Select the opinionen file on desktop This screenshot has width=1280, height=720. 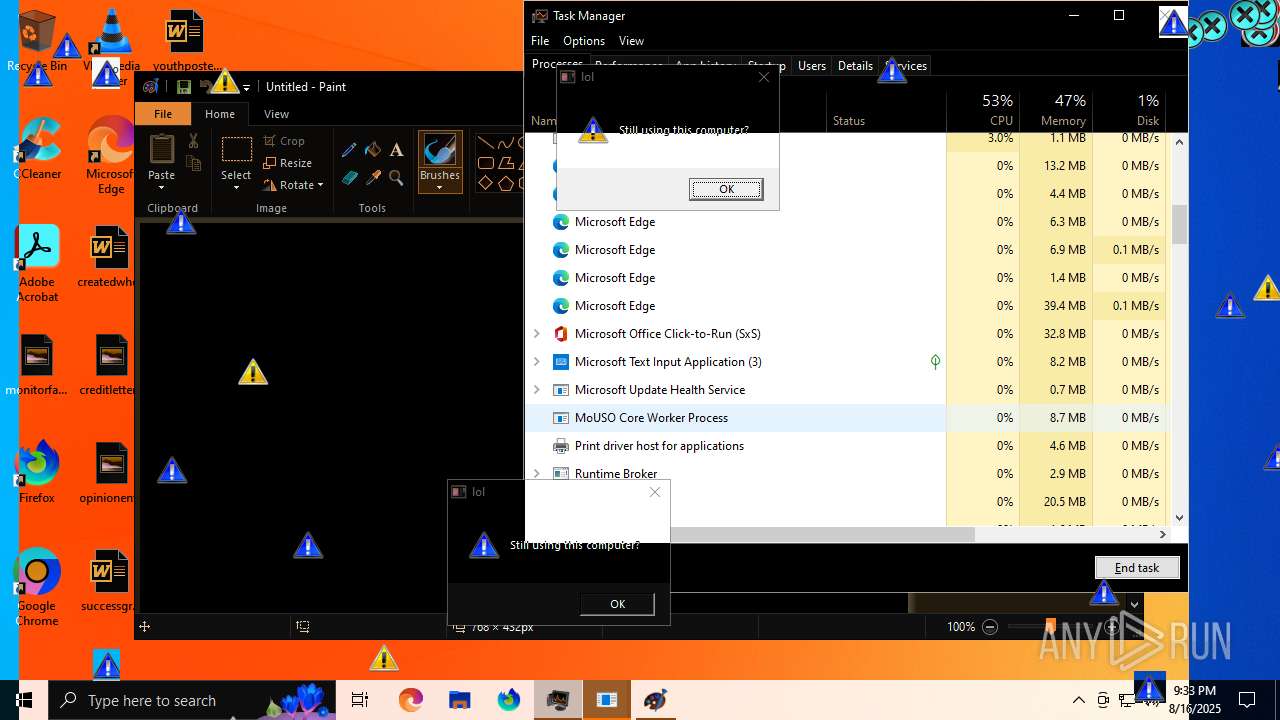(108, 473)
